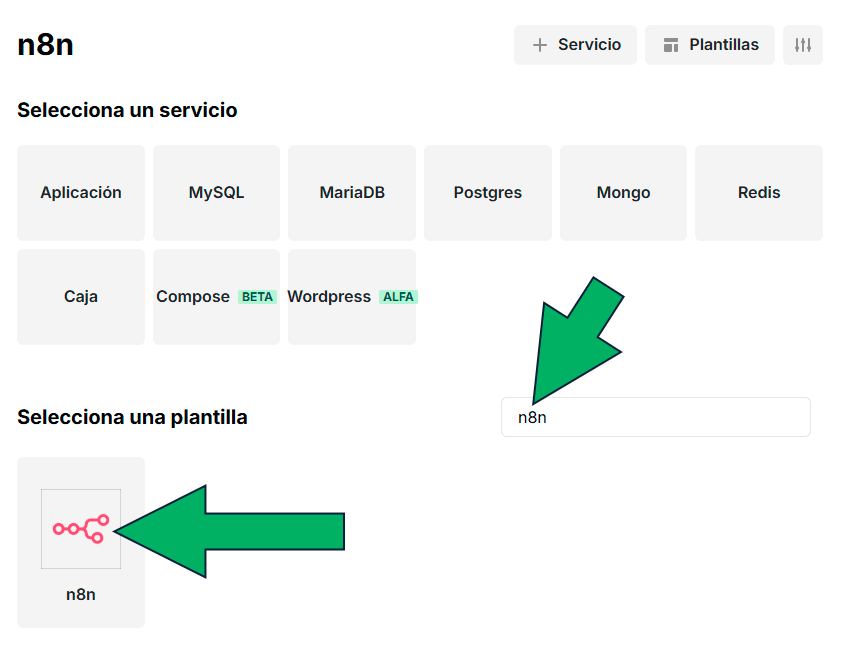Click inside the template search field
This screenshot has height=645, width=844.
(x=655, y=416)
